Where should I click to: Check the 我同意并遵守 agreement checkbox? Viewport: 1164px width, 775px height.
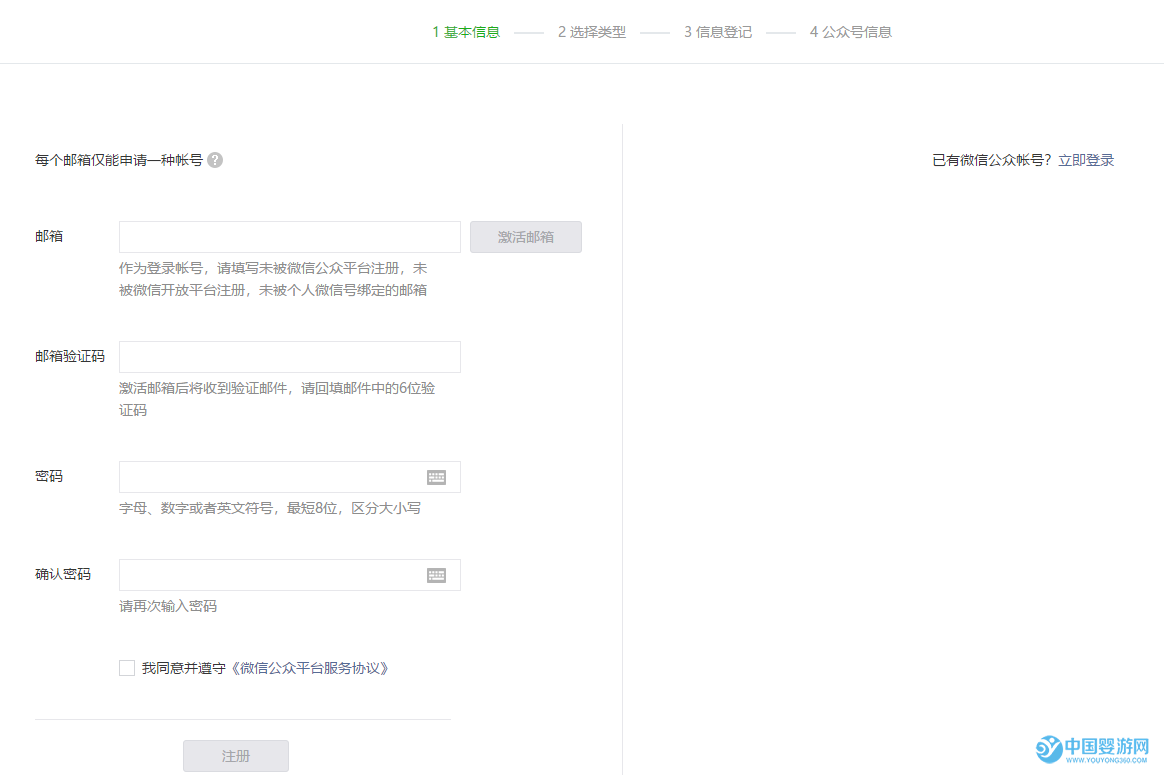(x=127, y=667)
